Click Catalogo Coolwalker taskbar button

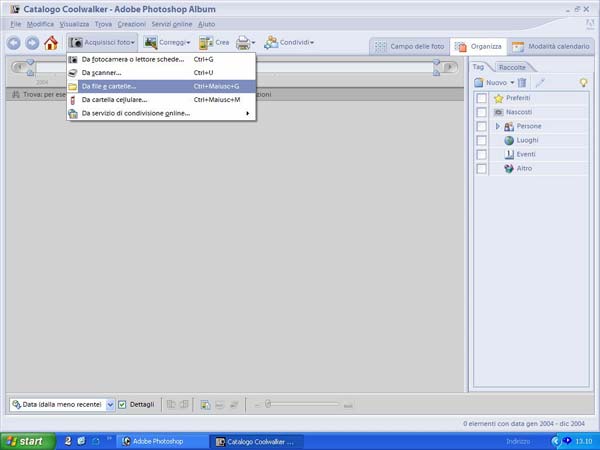[258, 442]
